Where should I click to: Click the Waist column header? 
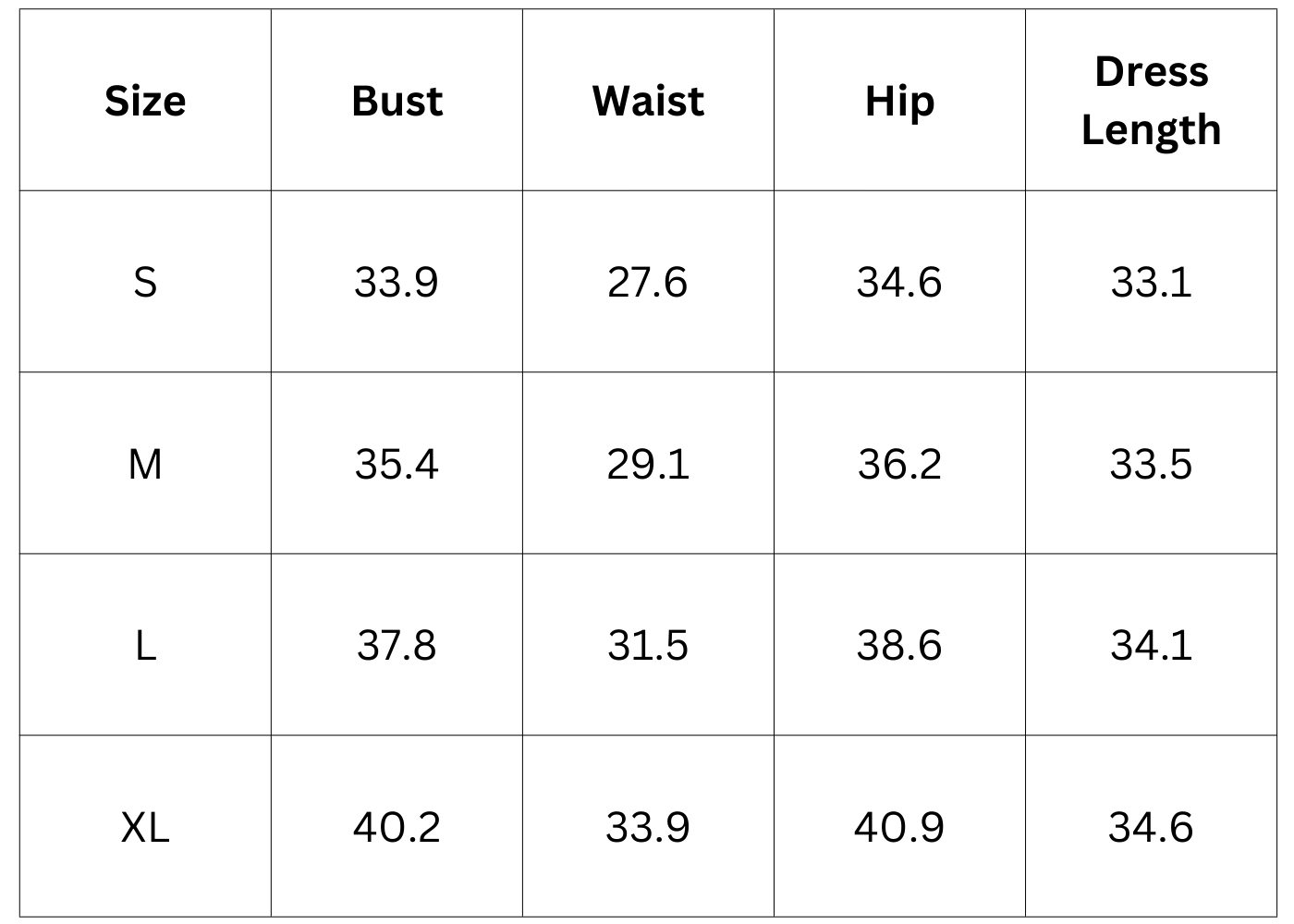[x=648, y=101]
